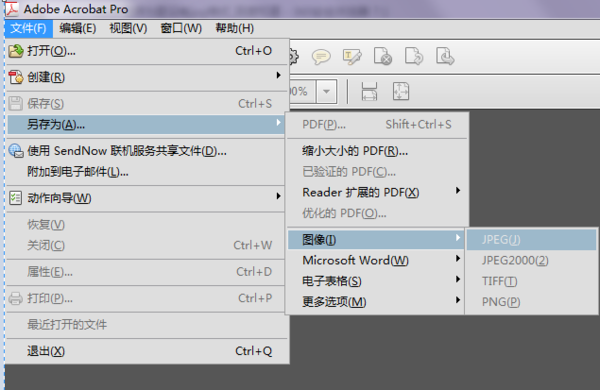Open the 编辑(E) menu
Image resolution: width=600 pixels, height=390 pixels.
(x=78, y=28)
